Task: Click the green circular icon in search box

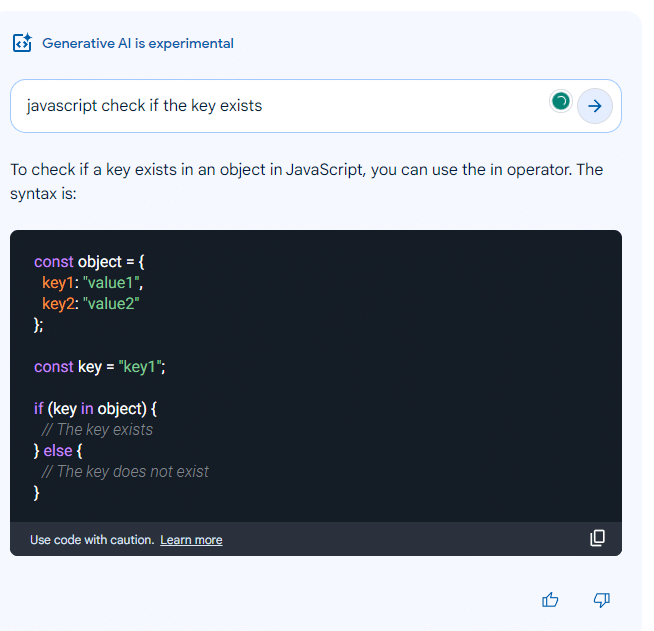Action: pyautogui.click(x=561, y=101)
